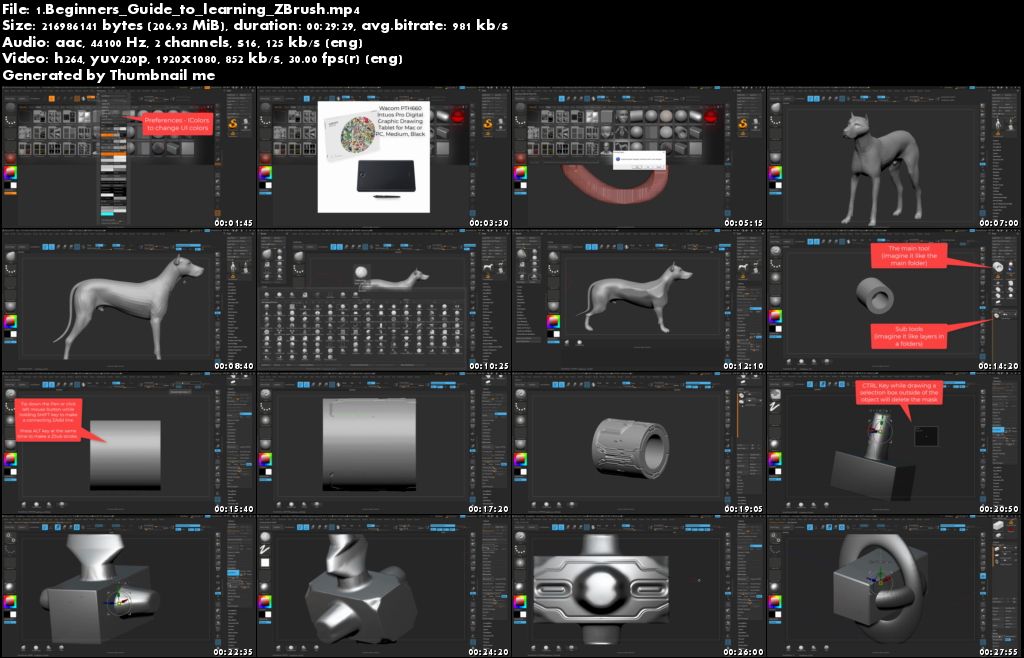This screenshot has height=658, width=1024.
Task: Pick the color picker square in 00:01:45 frame
Action: [10, 174]
